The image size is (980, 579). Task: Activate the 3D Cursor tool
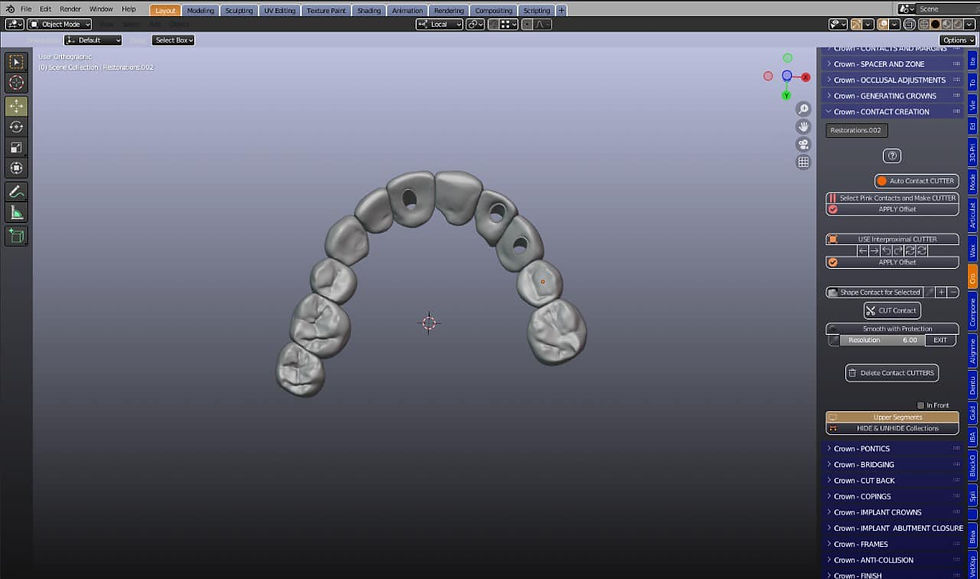(16, 83)
